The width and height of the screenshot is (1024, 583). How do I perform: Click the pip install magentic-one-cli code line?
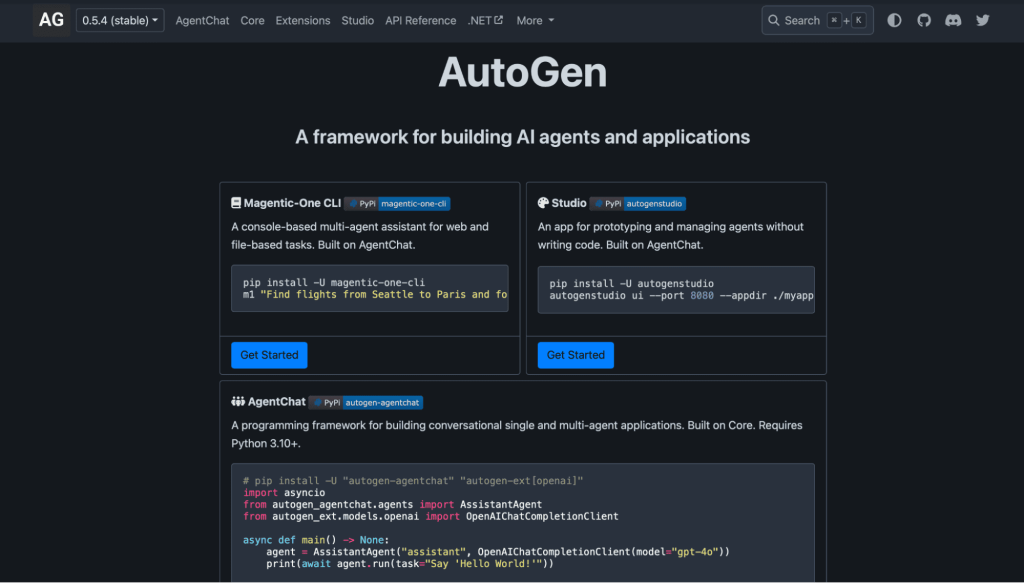334,283
